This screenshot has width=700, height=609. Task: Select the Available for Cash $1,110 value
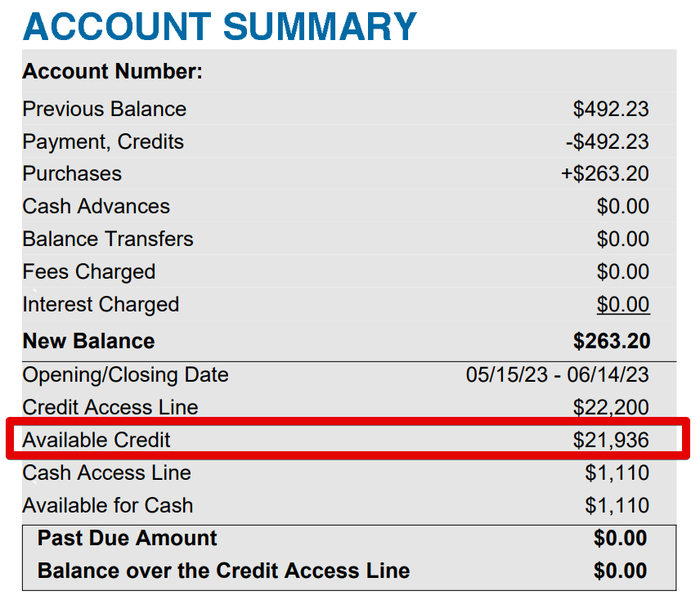pyautogui.click(x=617, y=506)
